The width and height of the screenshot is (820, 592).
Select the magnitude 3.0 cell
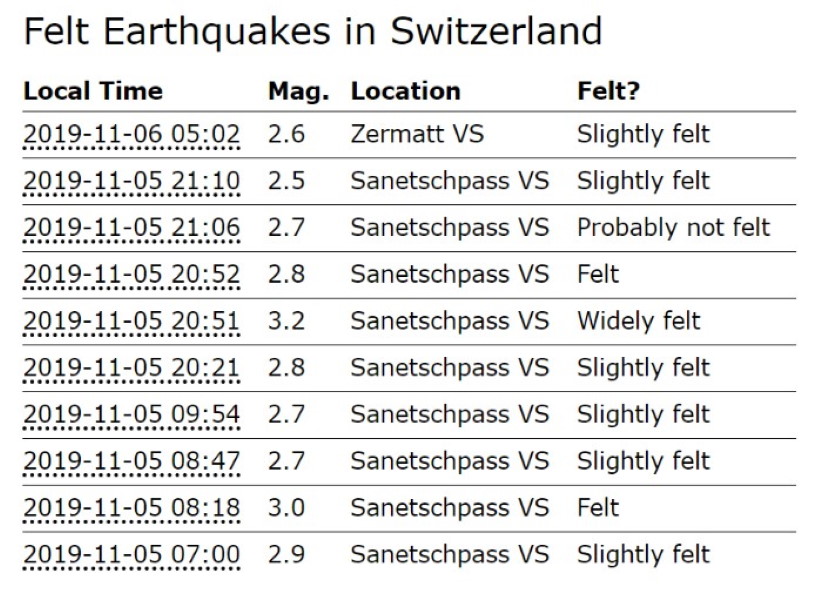tap(286, 508)
